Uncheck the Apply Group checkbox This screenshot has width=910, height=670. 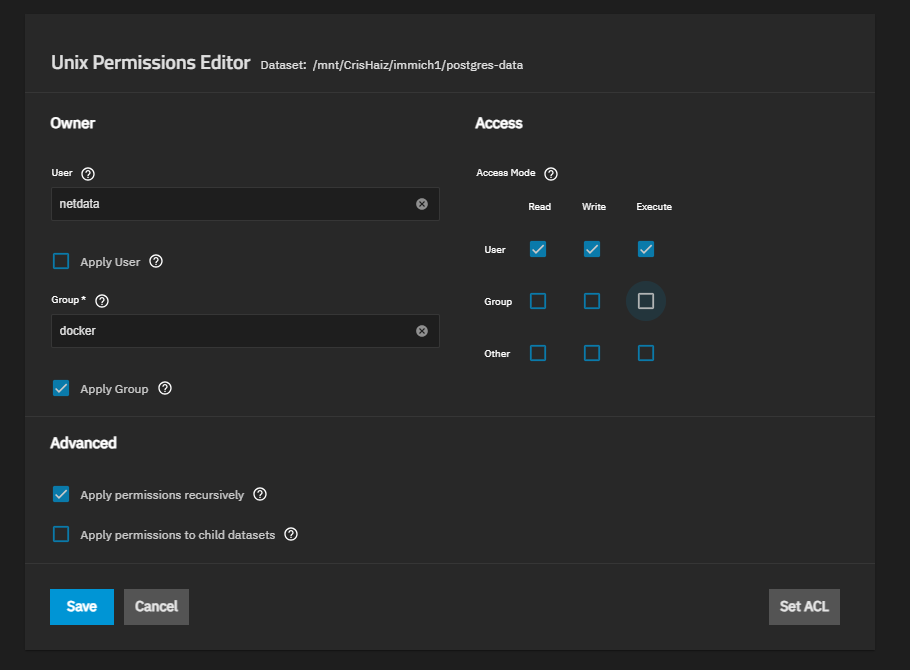61,388
